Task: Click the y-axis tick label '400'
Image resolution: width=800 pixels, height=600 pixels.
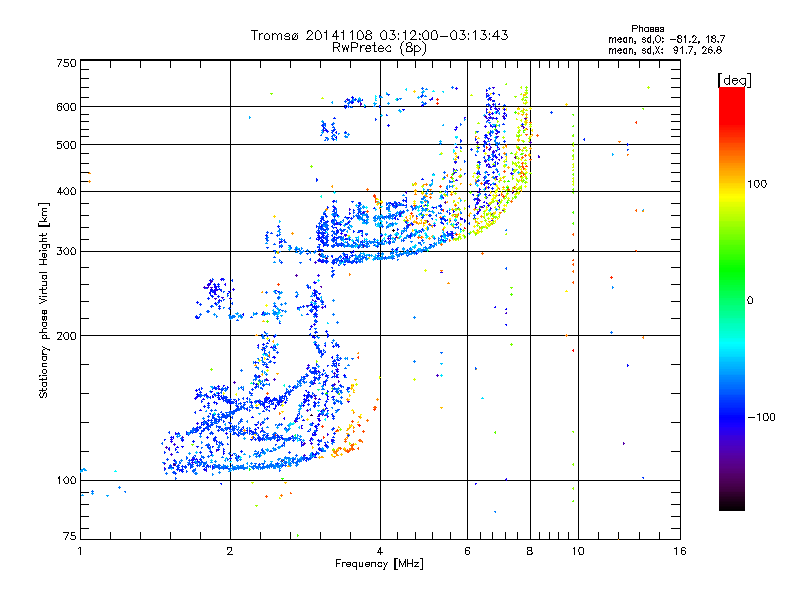Action: click(66, 191)
